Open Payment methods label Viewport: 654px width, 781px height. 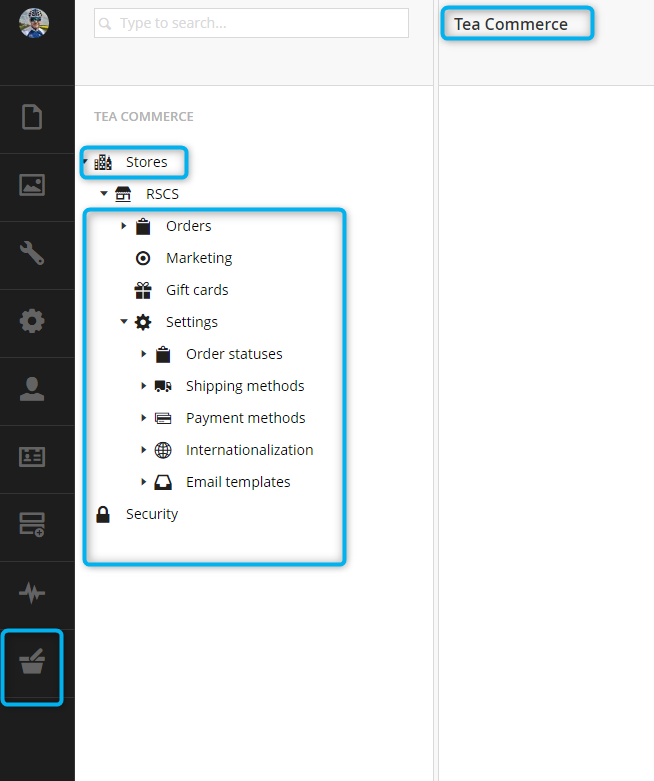click(246, 418)
